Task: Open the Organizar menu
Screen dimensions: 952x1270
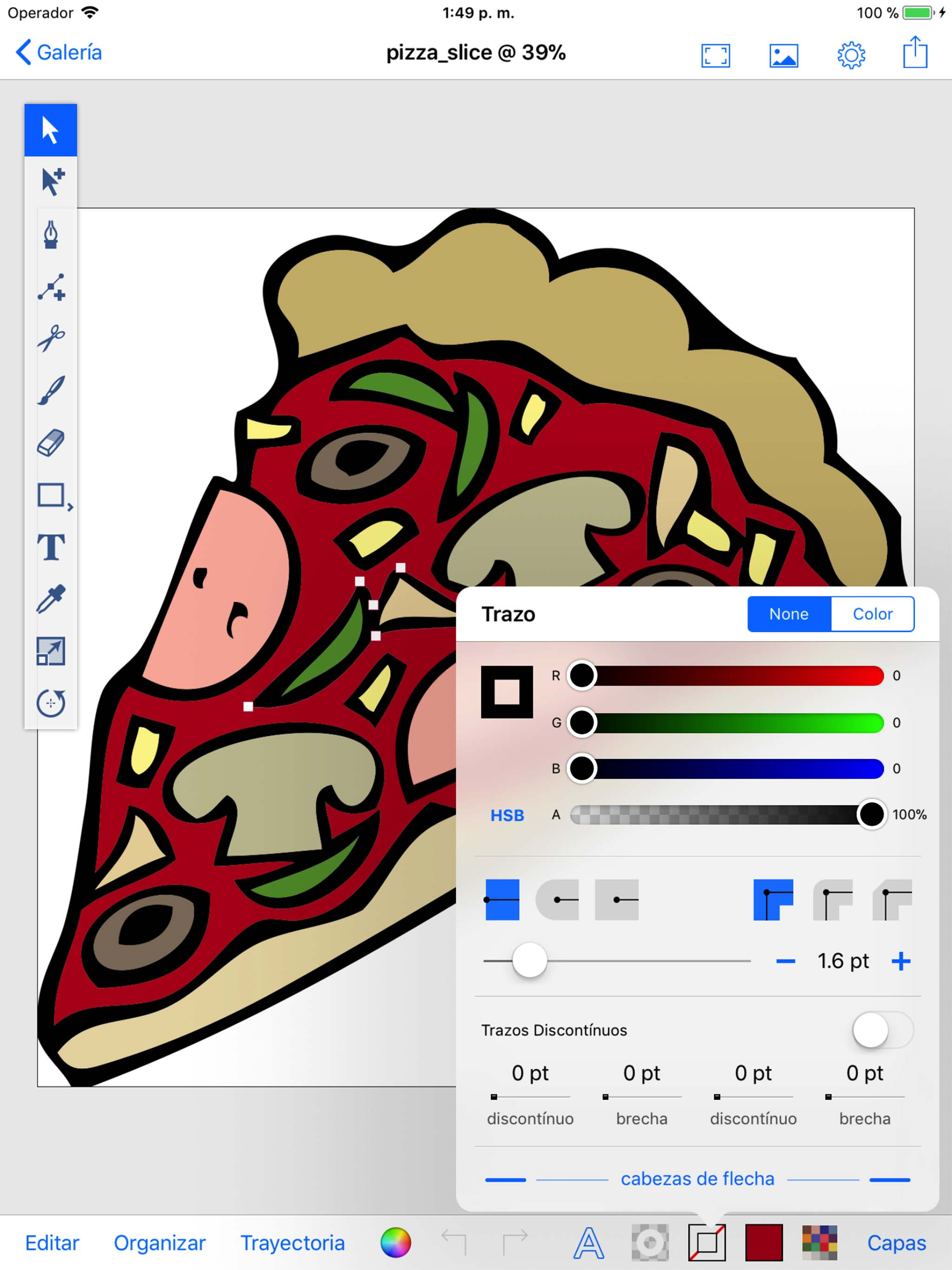Action: coord(159,1243)
